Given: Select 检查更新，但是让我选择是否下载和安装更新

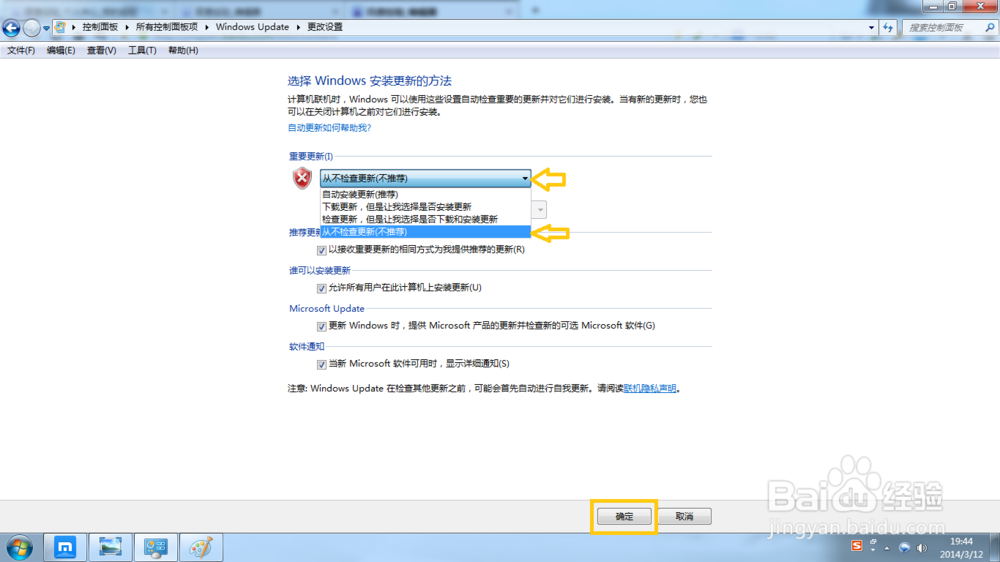Looking at the screenshot, I should 425,219.
